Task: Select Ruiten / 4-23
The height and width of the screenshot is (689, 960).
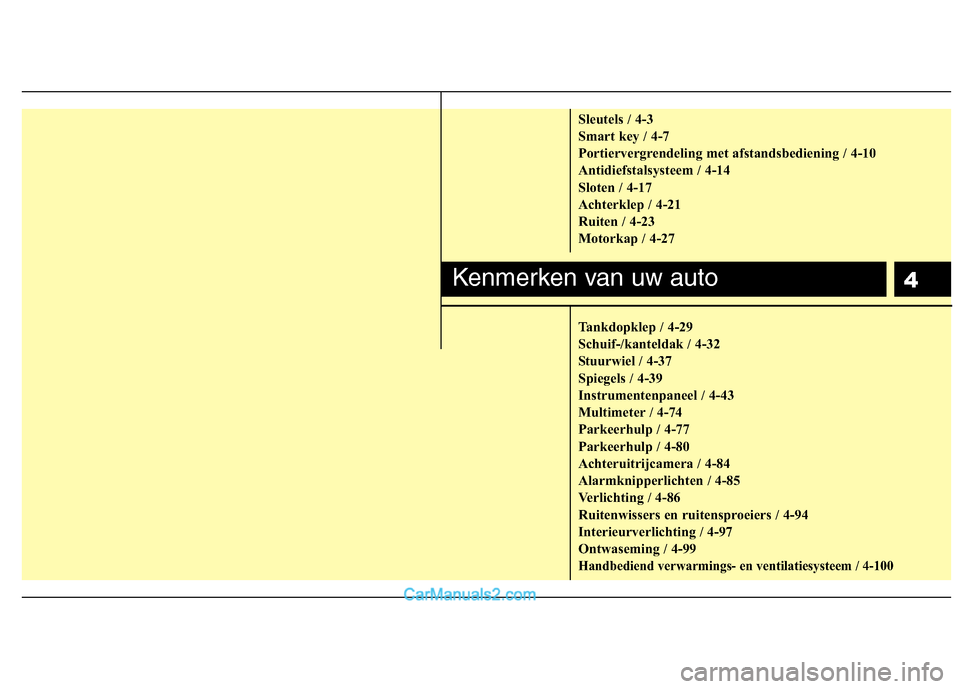Action: coord(616,222)
